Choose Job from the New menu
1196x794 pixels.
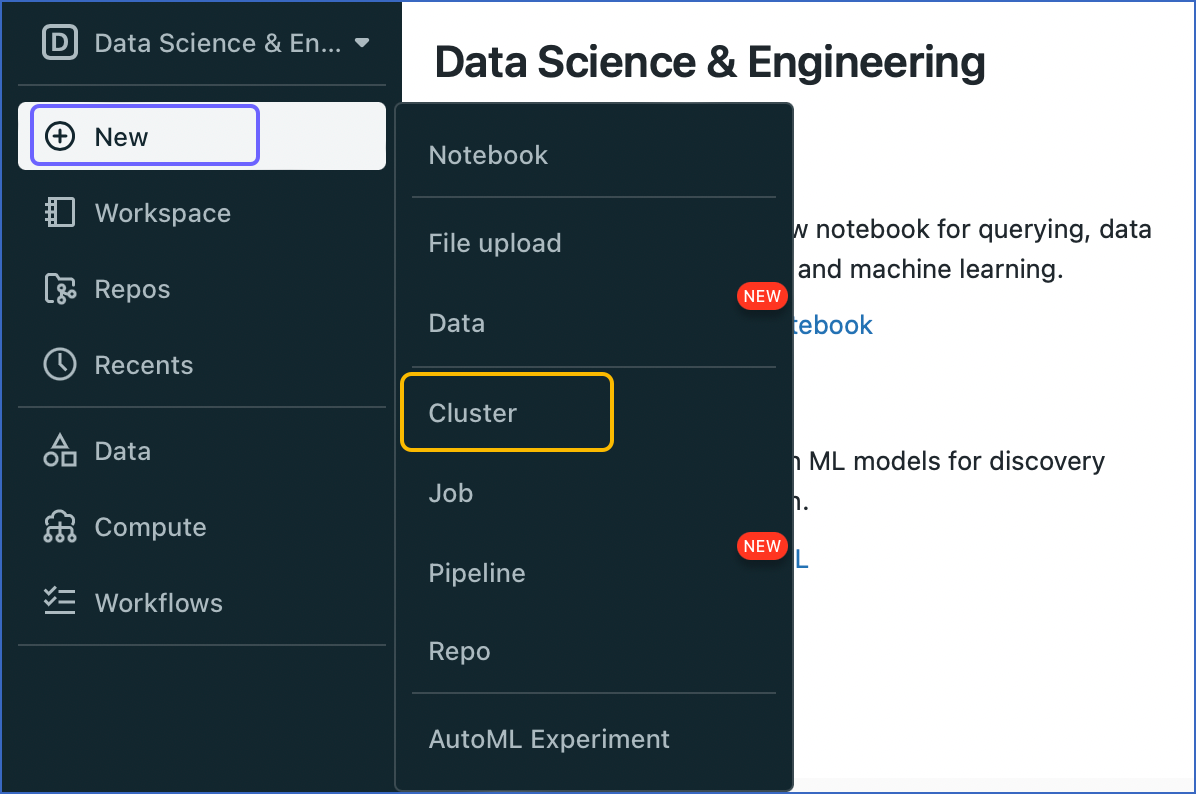(450, 493)
